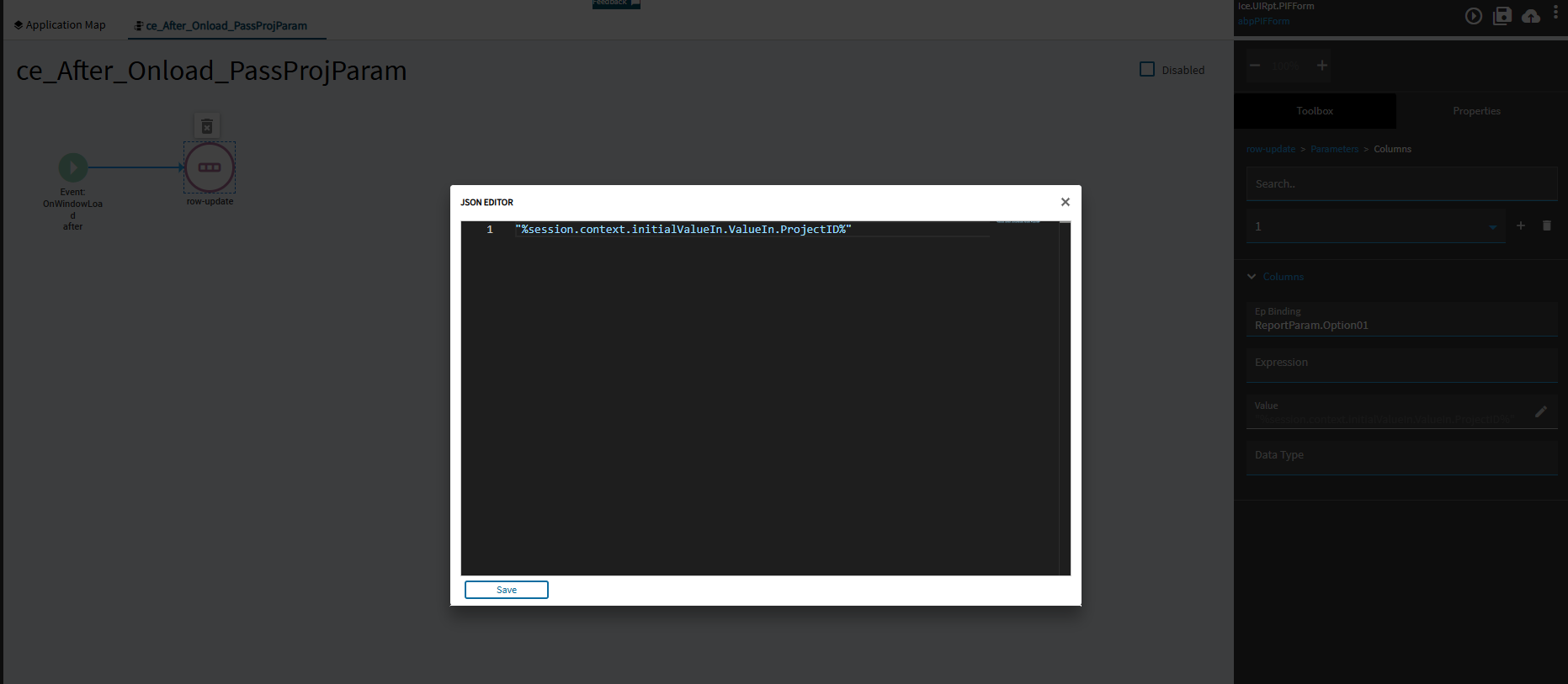This screenshot has height=684, width=1568.
Task: Click the Feedback button at the top
Action: pos(616,3)
